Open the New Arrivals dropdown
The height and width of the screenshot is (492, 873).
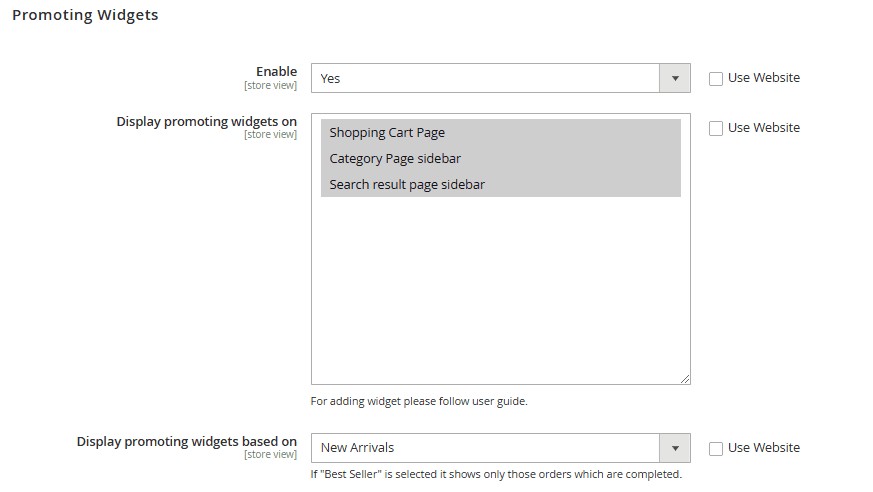pos(500,448)
